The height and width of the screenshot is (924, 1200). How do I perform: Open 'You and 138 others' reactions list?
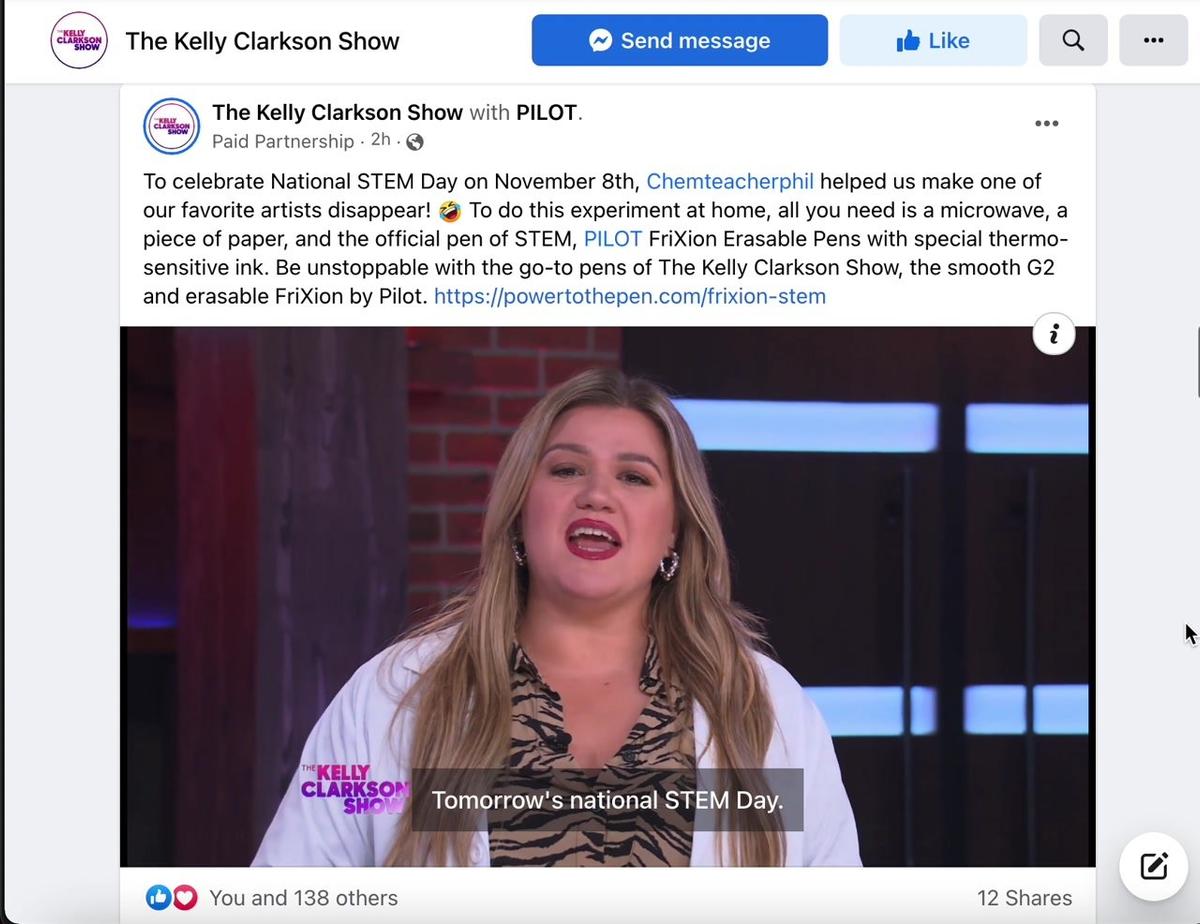303,898
